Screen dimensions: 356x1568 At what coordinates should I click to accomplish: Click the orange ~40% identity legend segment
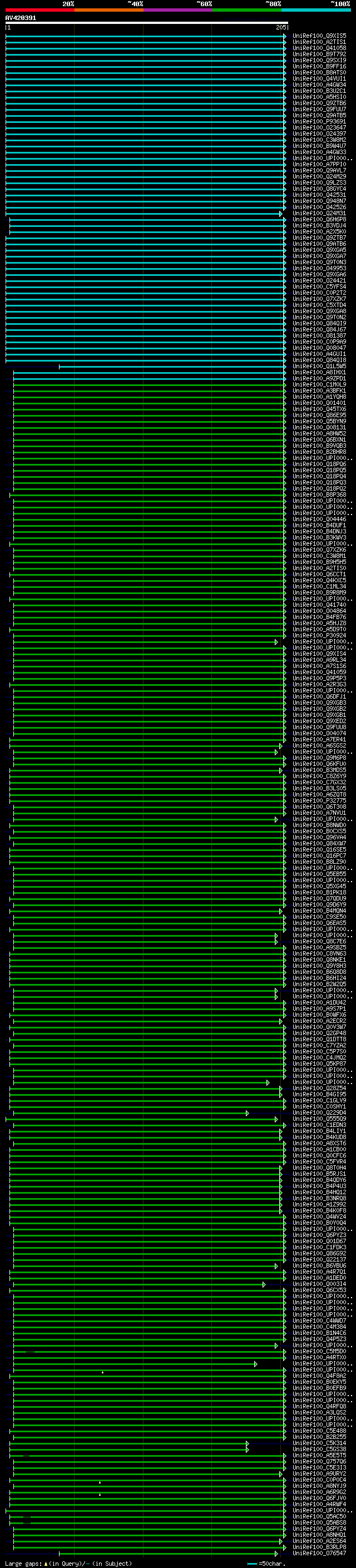click(108, 10)
